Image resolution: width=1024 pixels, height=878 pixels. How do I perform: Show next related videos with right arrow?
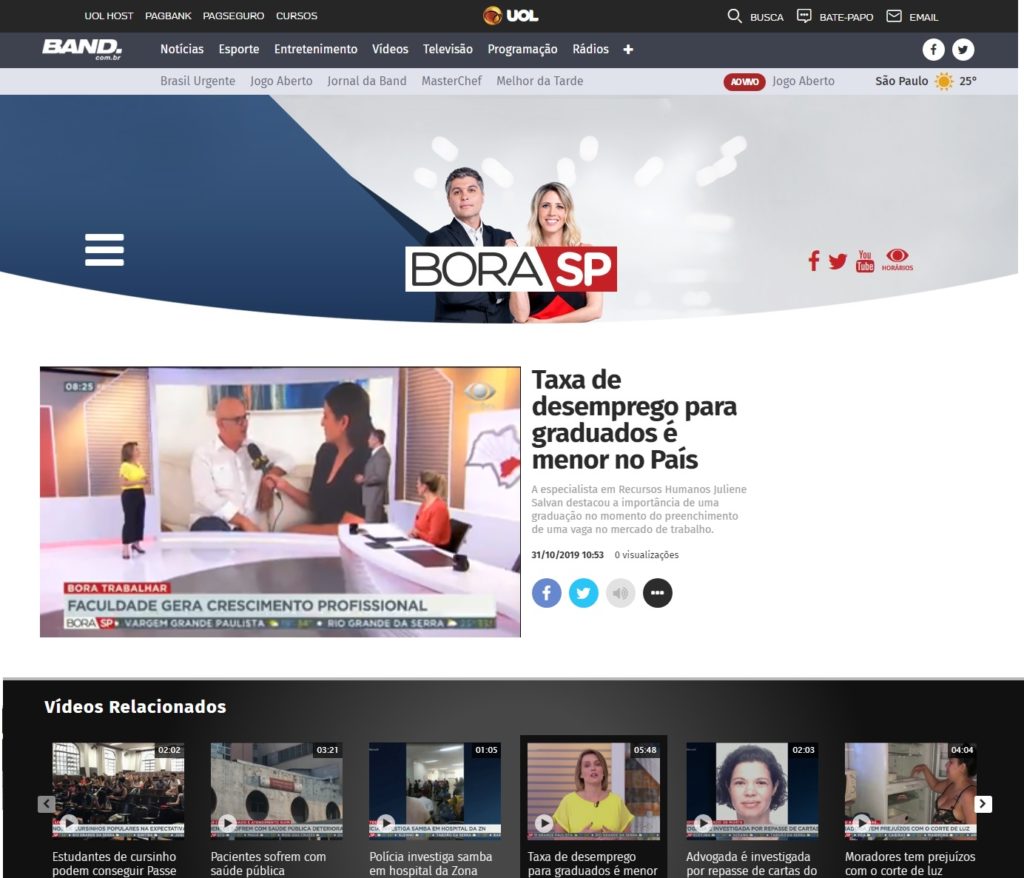click(x=983, y=804)
